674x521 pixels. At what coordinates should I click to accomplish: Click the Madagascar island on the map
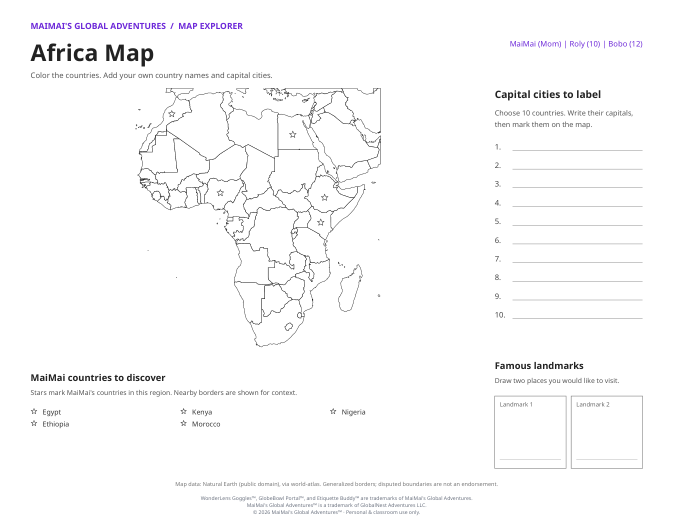pyautogui.click(x=349, y=290)
